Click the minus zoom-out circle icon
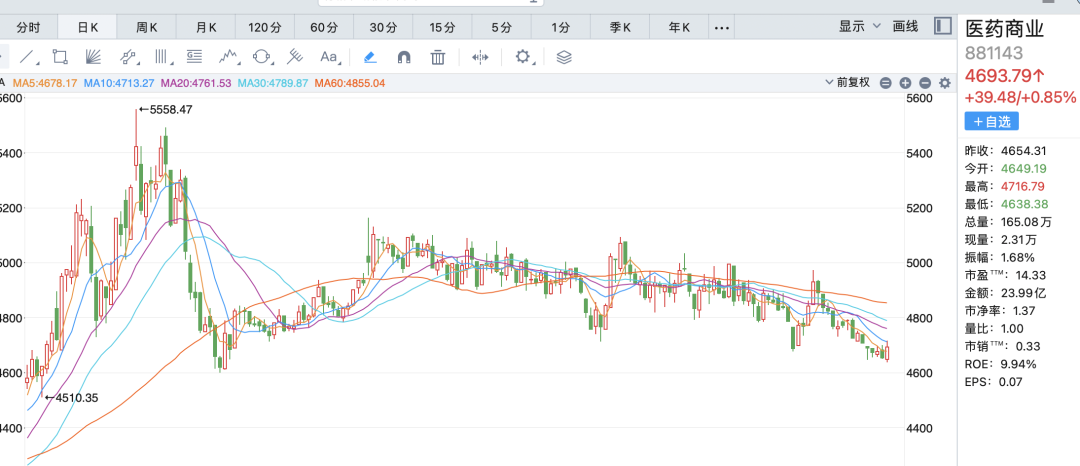1080x466 pixels. (925, 83)
